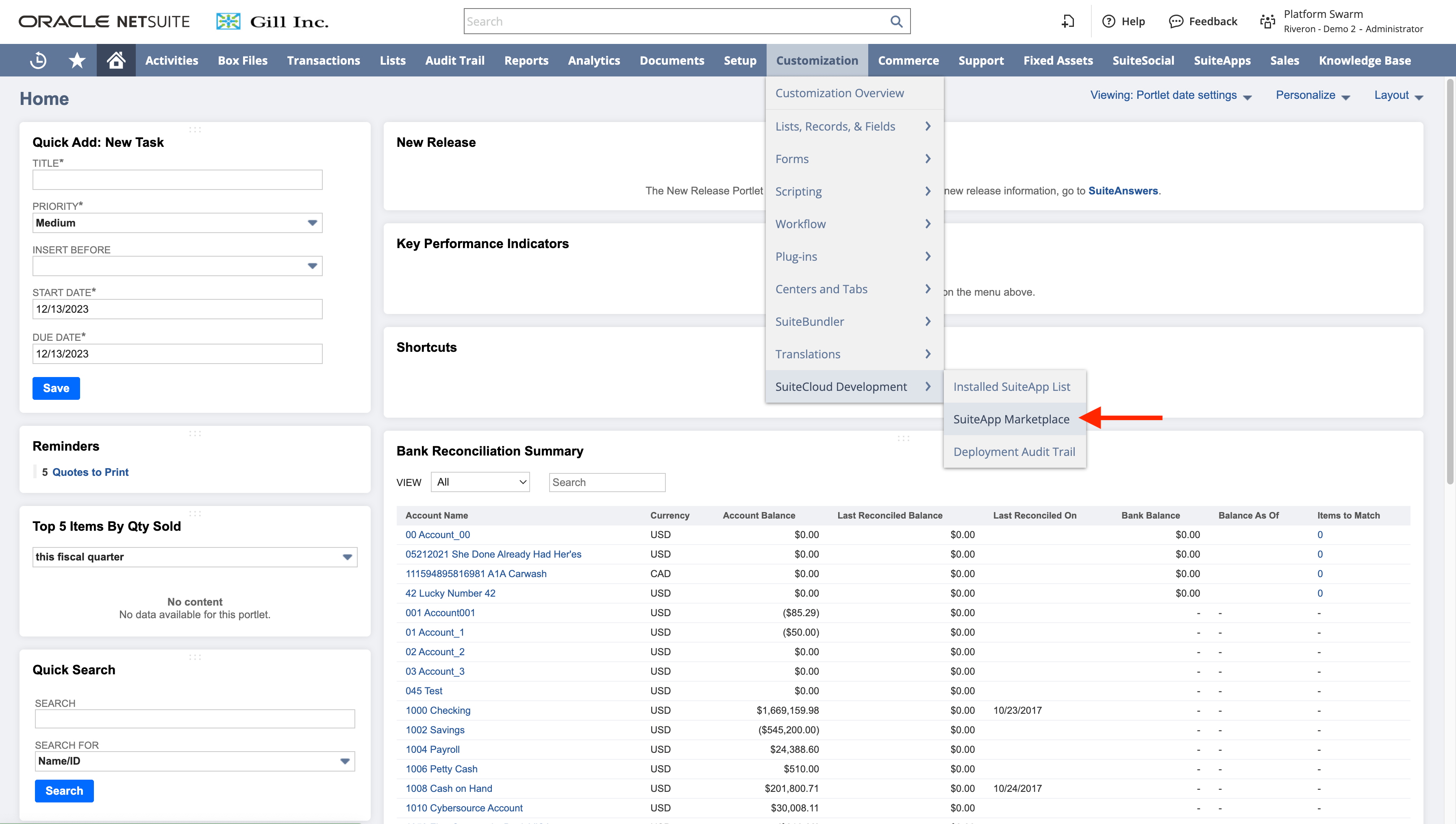The height and width of the screenshot is (824, 1456).
Task: Open the Recent Records history icon
Action: 38,60
